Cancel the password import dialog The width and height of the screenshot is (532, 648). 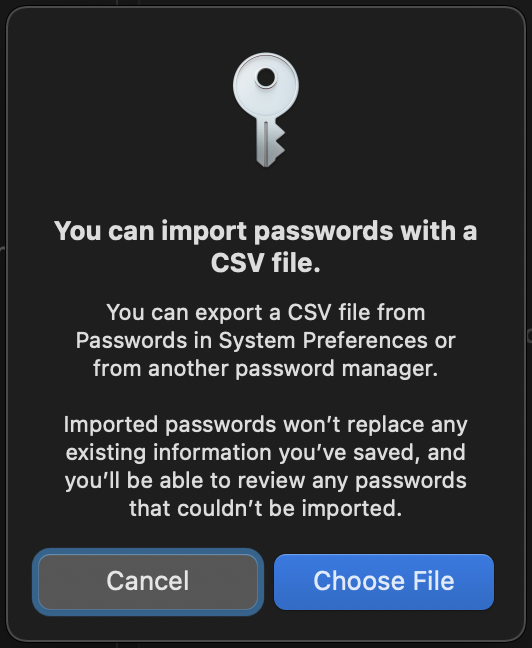(x=148, y=581)
